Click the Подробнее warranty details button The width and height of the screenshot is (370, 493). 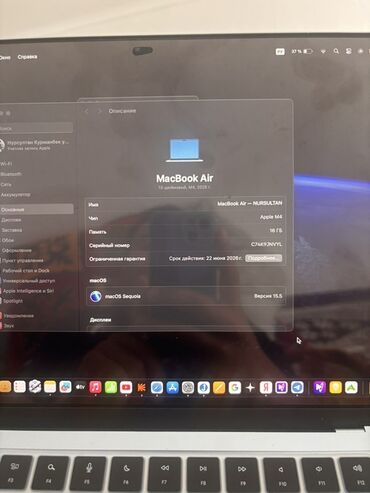pyautogui.click(x=264, y=258)
